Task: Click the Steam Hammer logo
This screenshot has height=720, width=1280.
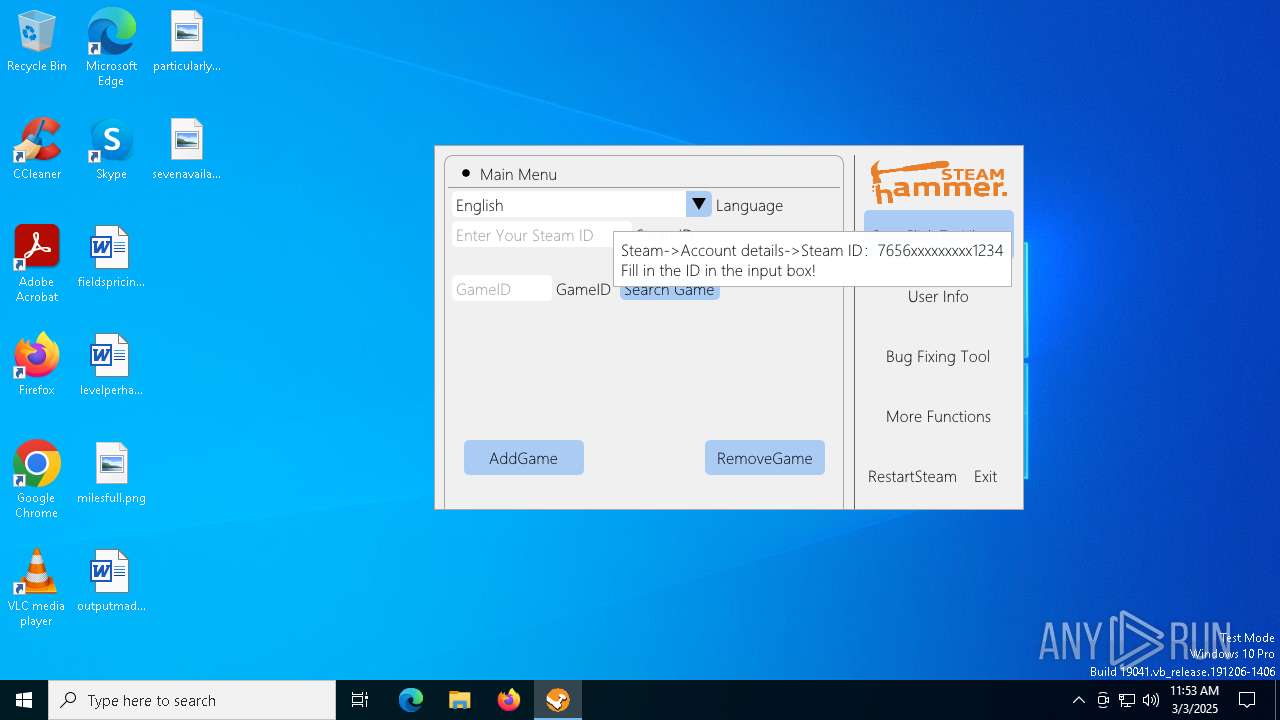Action: [x=938, y=182]
